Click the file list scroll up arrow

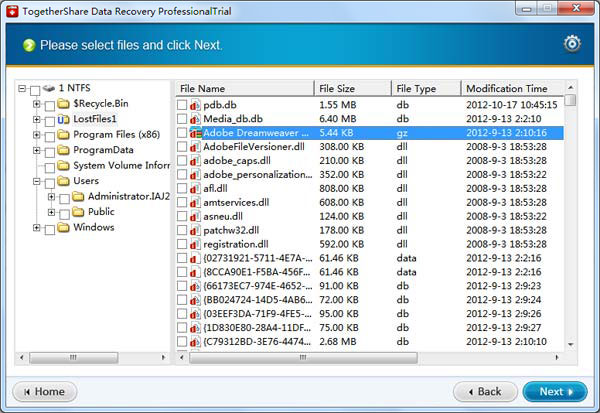[570, 88]
